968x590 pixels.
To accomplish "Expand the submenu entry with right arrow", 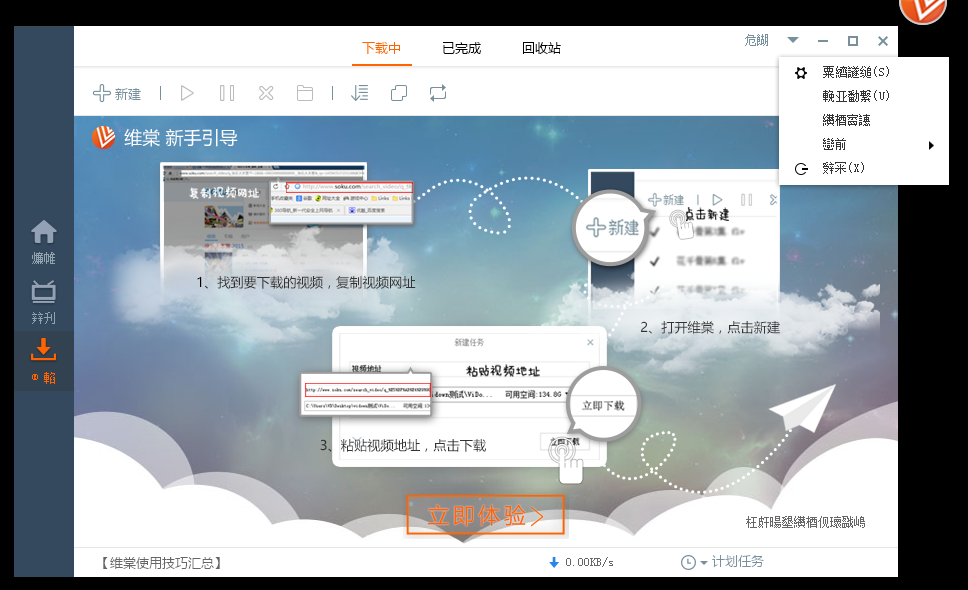I will click(x=864, y=144).
